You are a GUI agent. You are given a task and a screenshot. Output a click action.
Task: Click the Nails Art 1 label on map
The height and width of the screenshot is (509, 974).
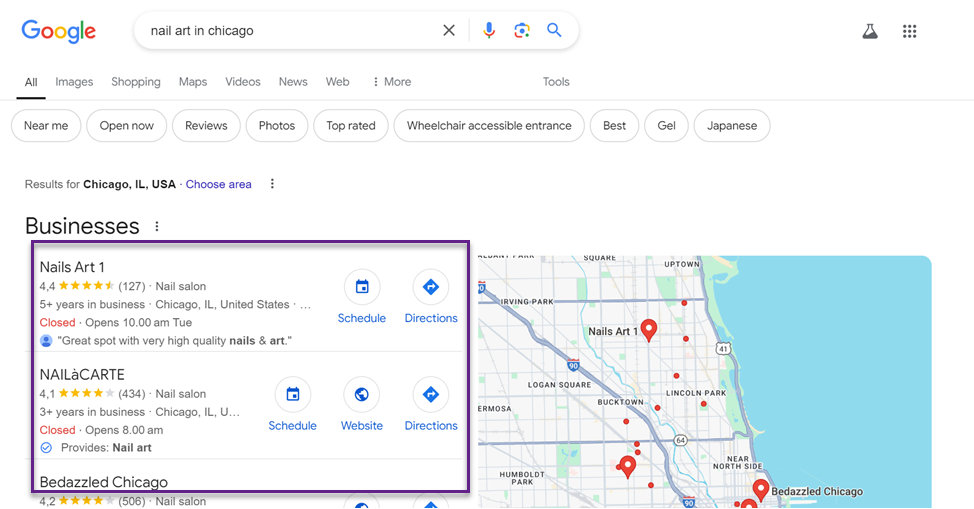613,331
